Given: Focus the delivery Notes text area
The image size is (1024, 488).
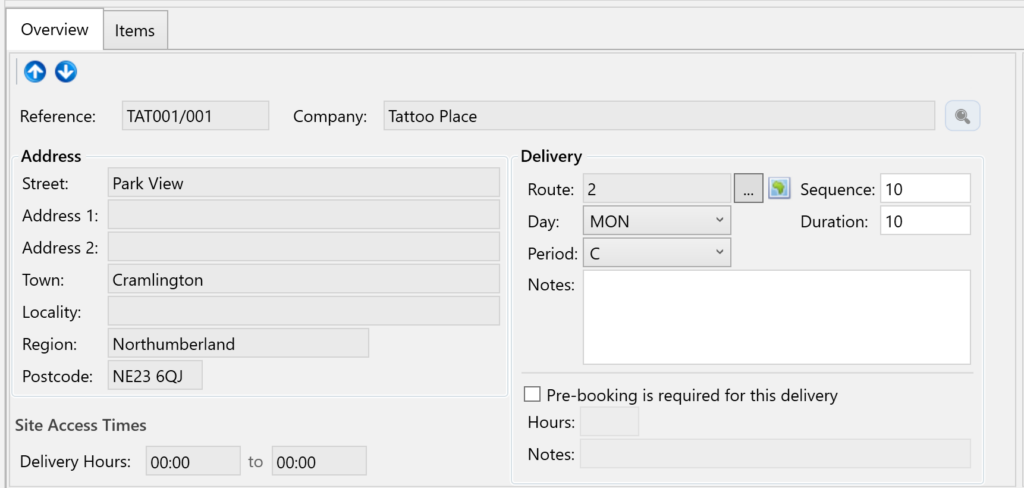Looking at the screenshot, I should (776, 317).
